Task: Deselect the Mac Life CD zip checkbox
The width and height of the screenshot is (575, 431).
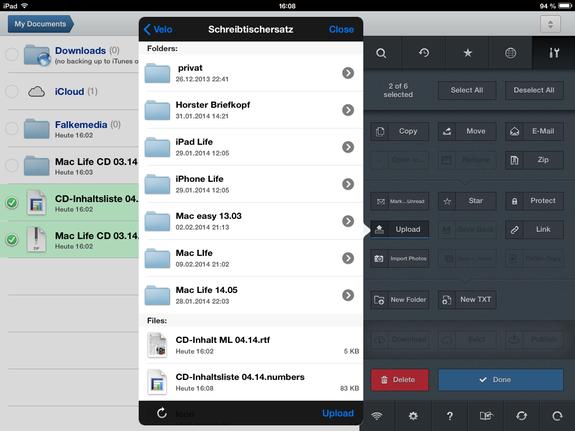Action: coord(12,240)
